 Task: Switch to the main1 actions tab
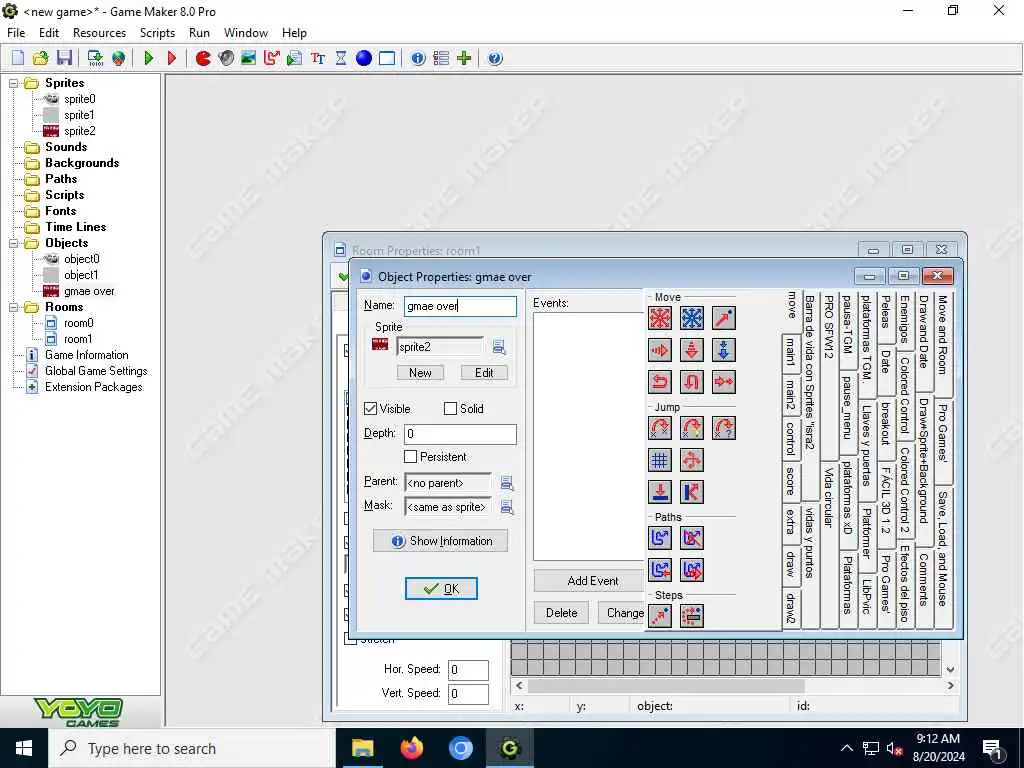pyautogui.click(x=791, y=351)
